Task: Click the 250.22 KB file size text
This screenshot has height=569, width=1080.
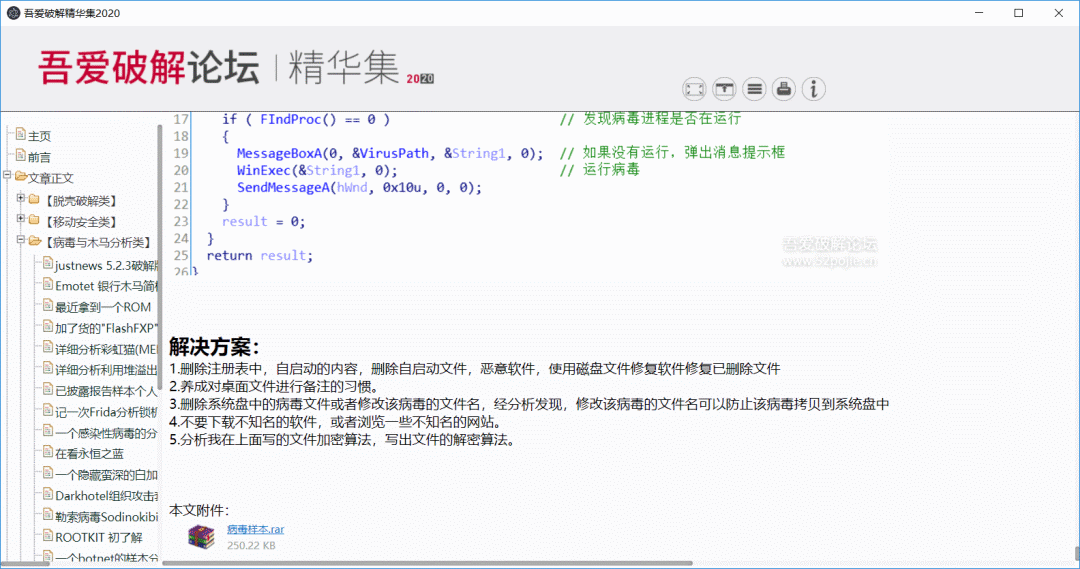Action: [x=251, y=546]
